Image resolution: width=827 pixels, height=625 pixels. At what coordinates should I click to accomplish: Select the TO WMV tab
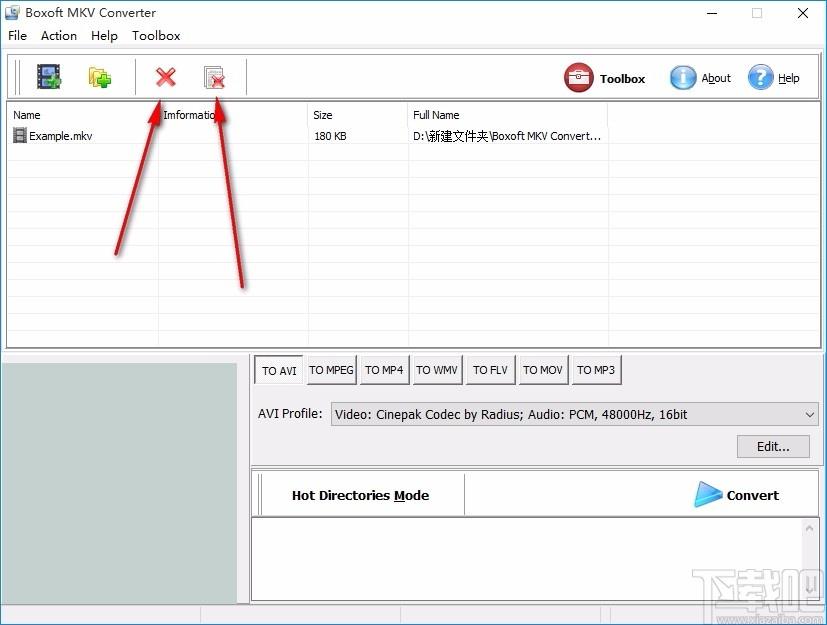pyautogui.click(x=437, y=370)
